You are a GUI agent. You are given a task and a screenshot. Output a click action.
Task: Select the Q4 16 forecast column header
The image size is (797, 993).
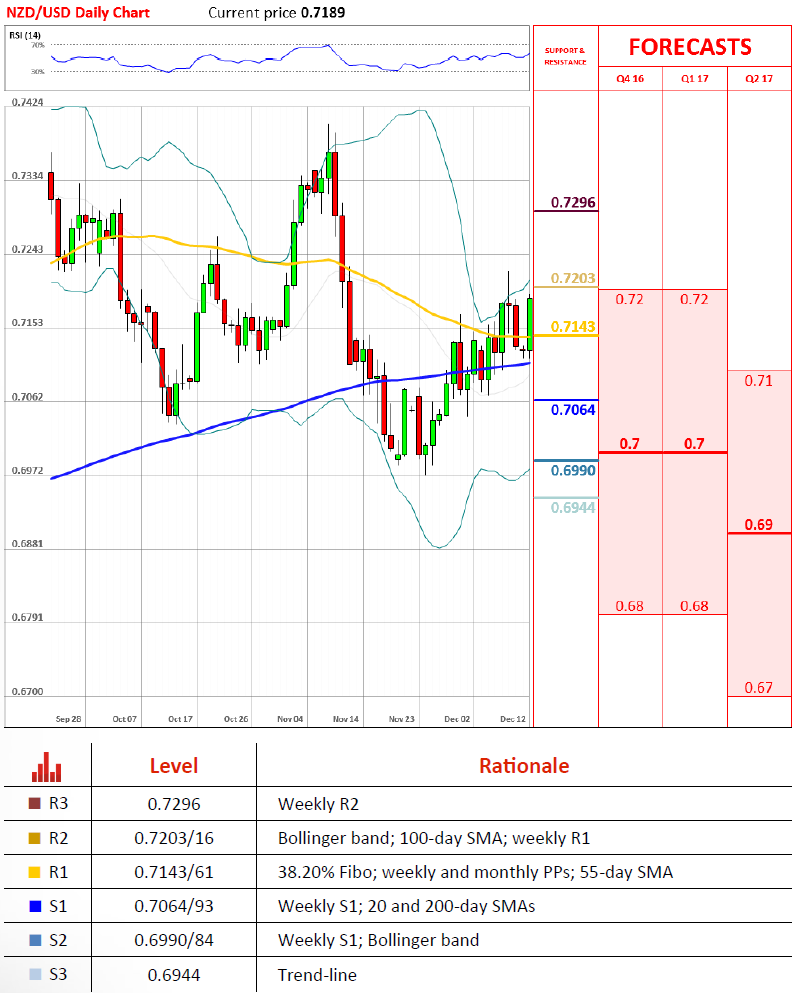coord(630,79)
